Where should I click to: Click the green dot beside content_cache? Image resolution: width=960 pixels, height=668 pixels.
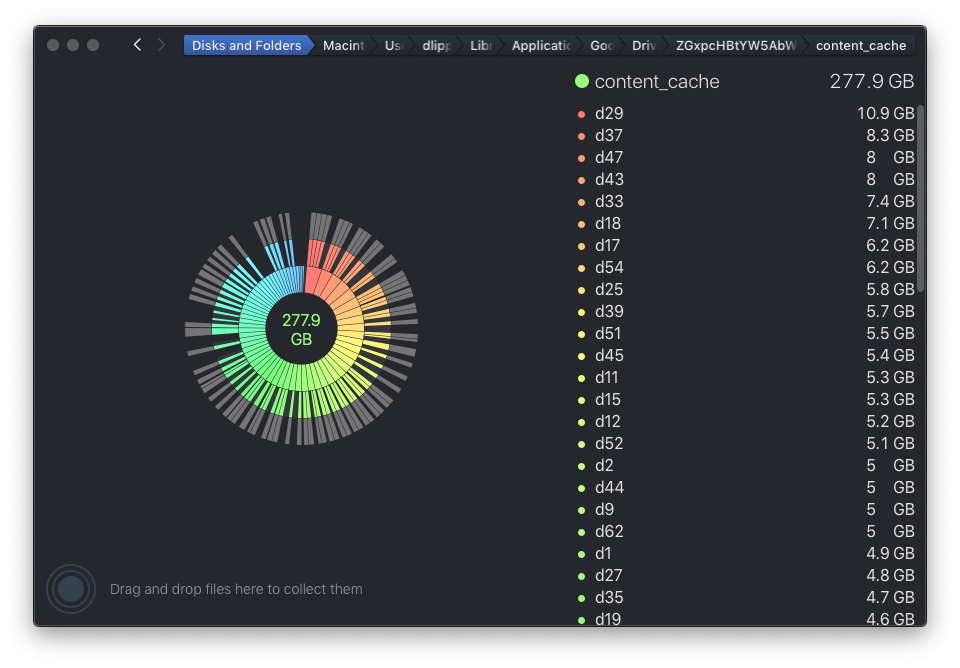click(x=582, y=81)
